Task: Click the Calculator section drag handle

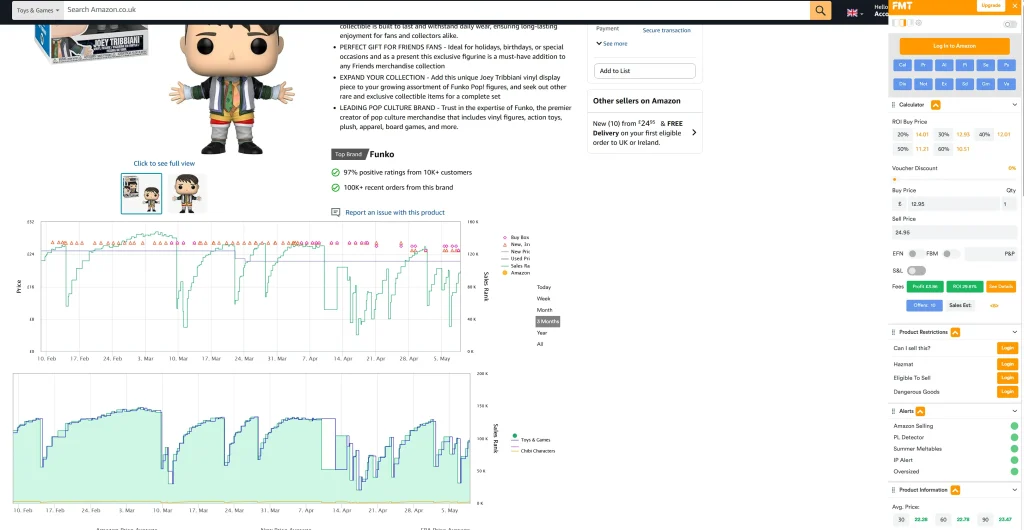Action: pyautogui.click(x=893, y=104)
